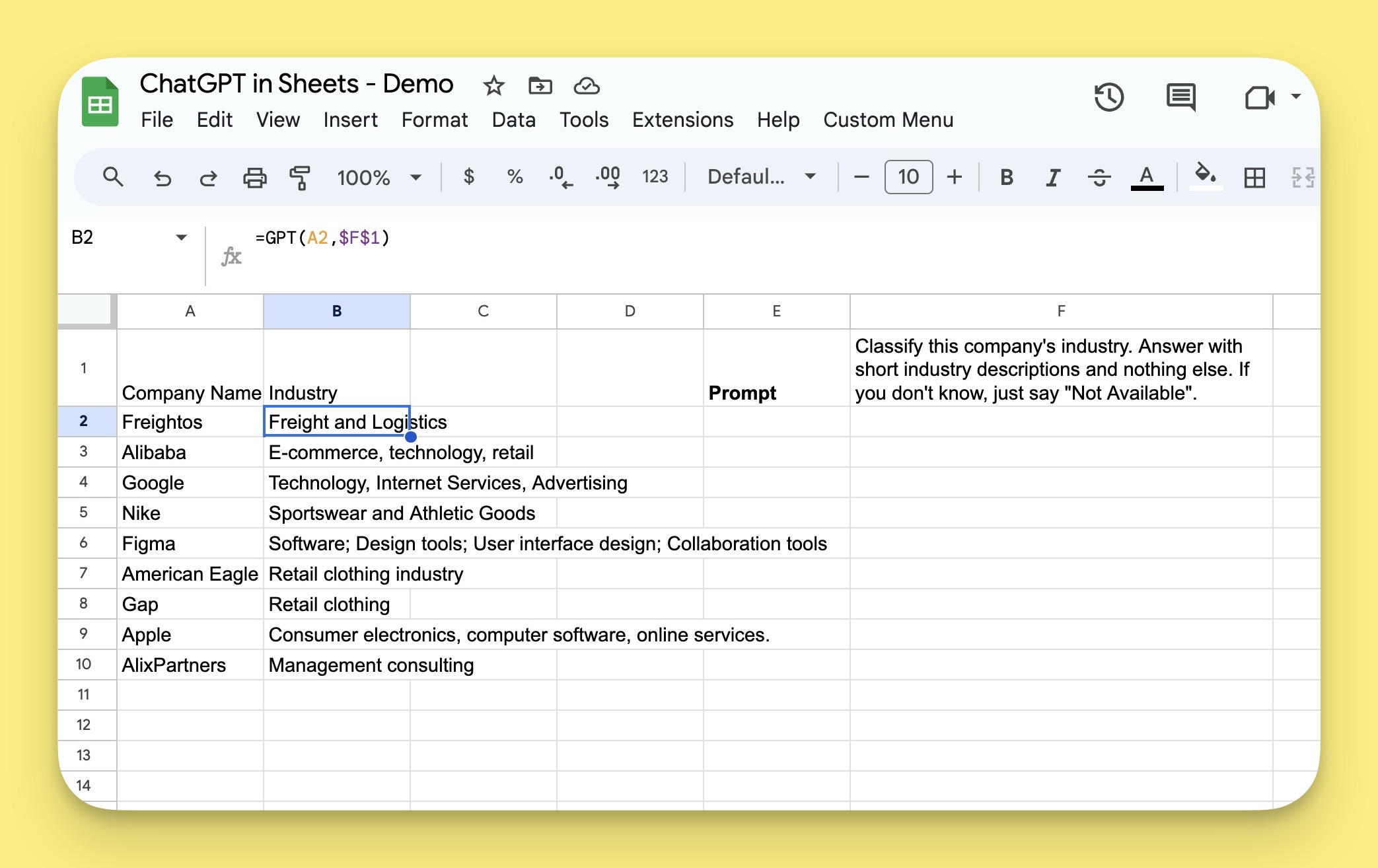This screenshot has height=868, width=1378.
Task: Decrease font size with minus button
Action: (x=861, y=176)
